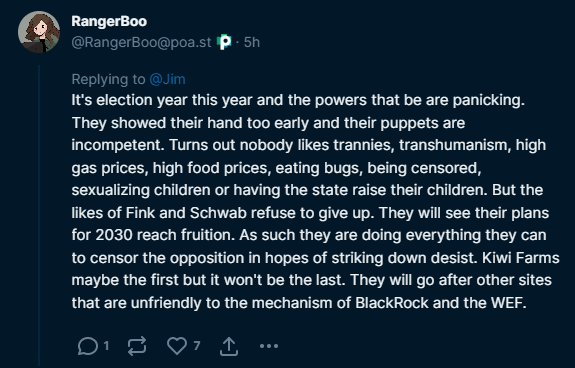This screenshot has height=368, width=575.
Task: Repost the status using the repeat icon
Action: coord(137,346)
